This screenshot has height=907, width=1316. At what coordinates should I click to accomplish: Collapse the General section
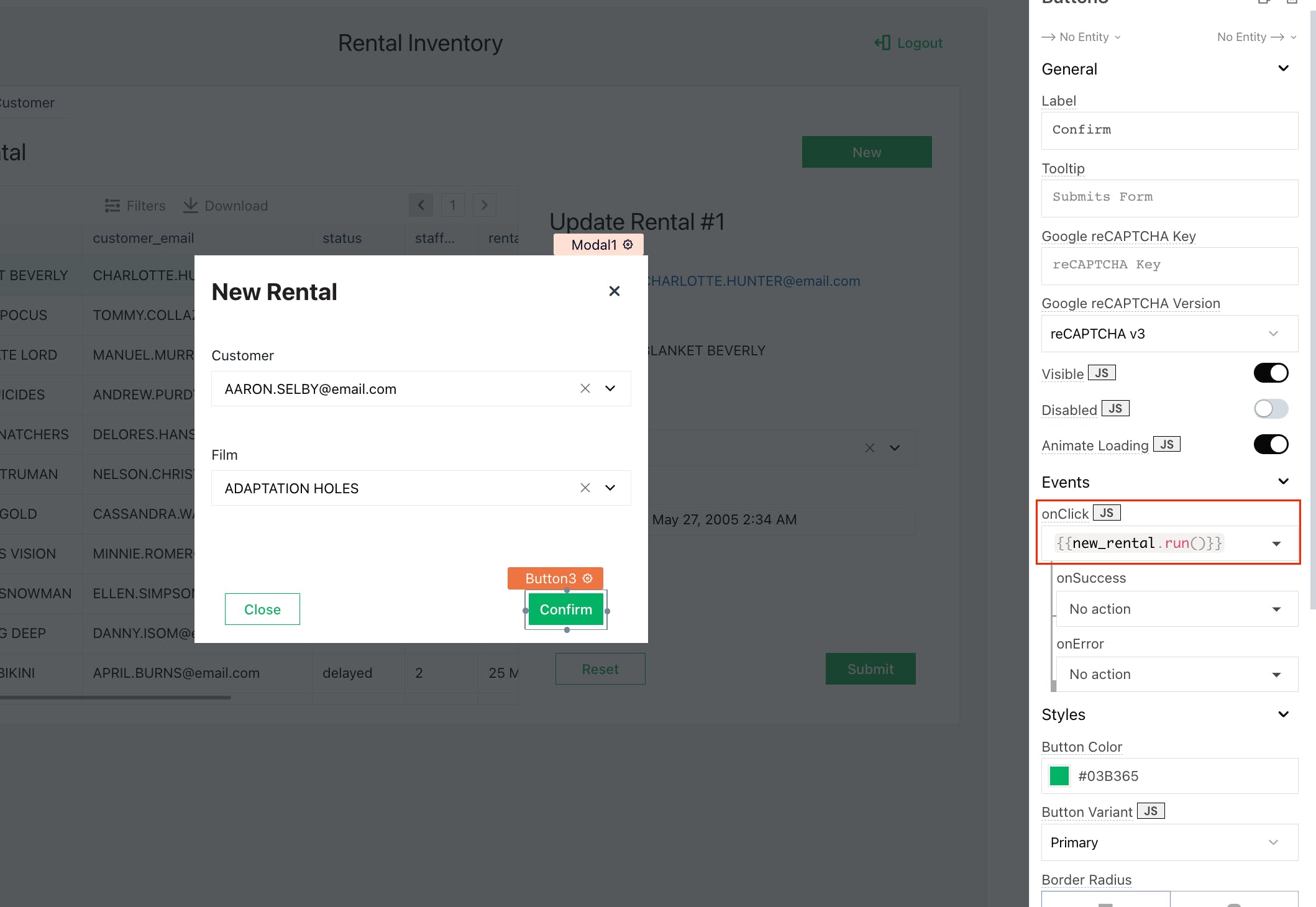click(1283, 69)
